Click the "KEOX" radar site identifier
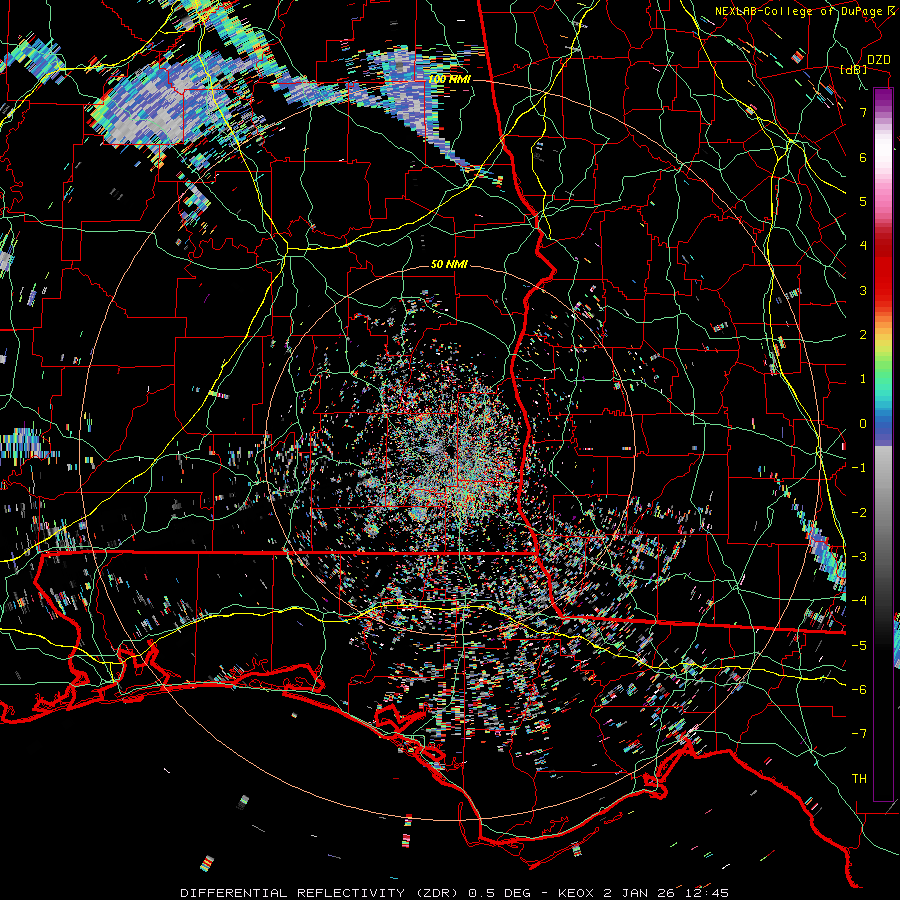 [x=576, y=893]
